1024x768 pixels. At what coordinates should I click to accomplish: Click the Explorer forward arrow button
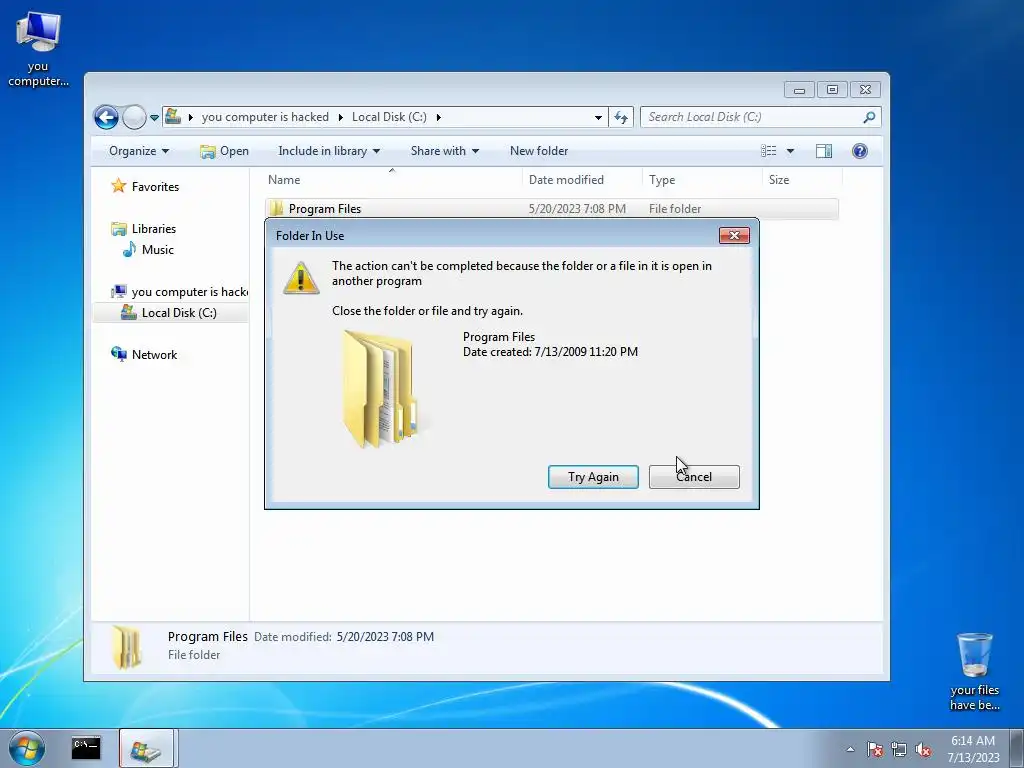click(135, 118)
